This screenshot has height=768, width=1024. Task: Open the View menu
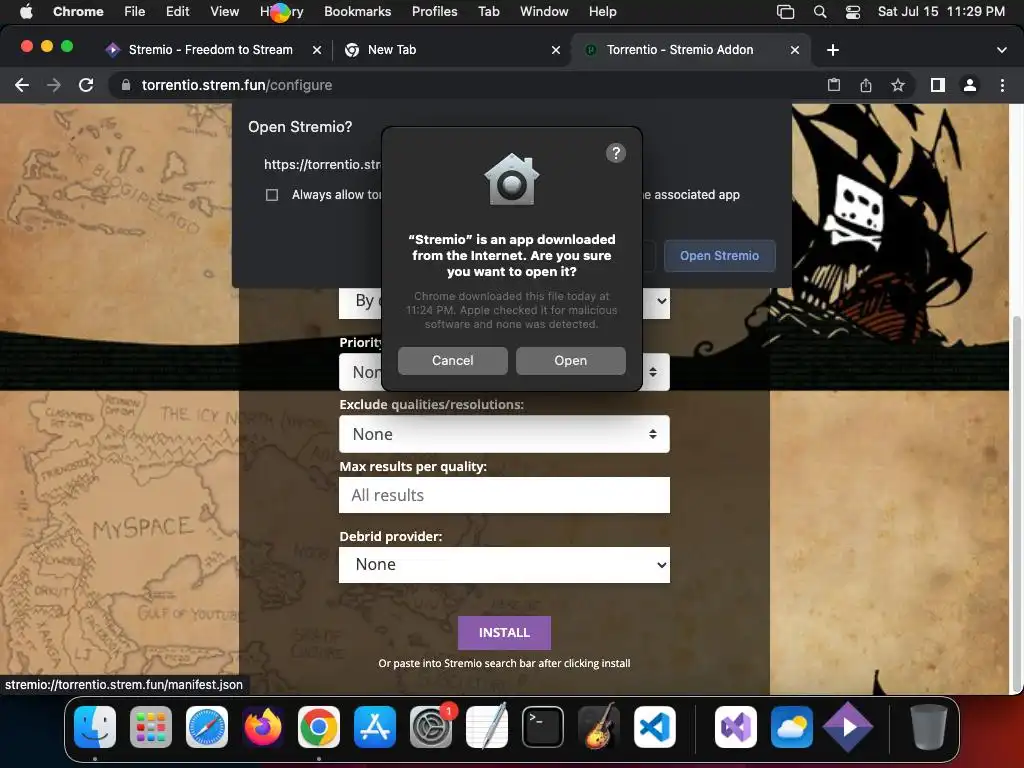[224, 12]
